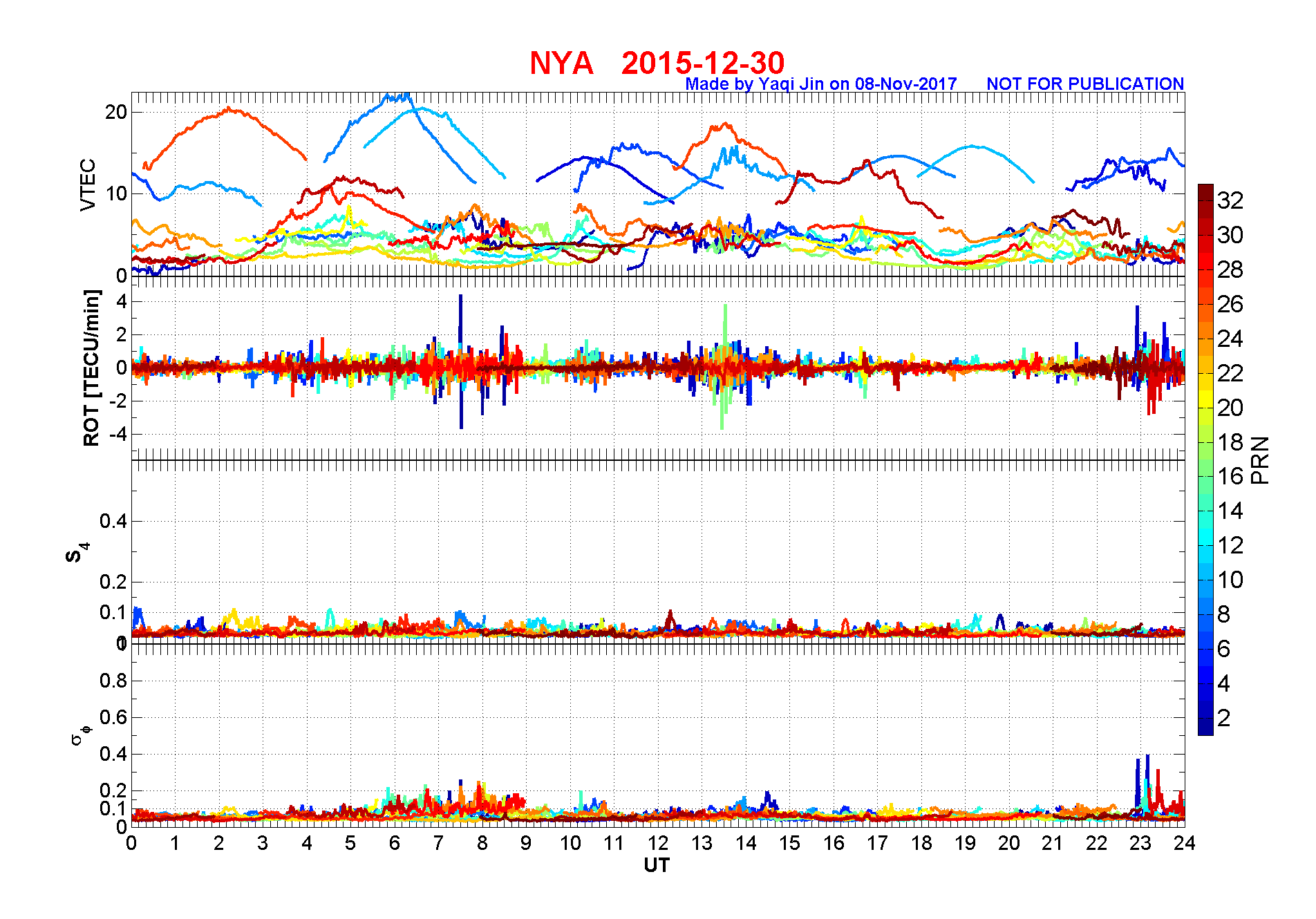Click colorbar tick label 24
Image resolution: width=1316 pixels, height=919 pixels.
(1230, 339)
